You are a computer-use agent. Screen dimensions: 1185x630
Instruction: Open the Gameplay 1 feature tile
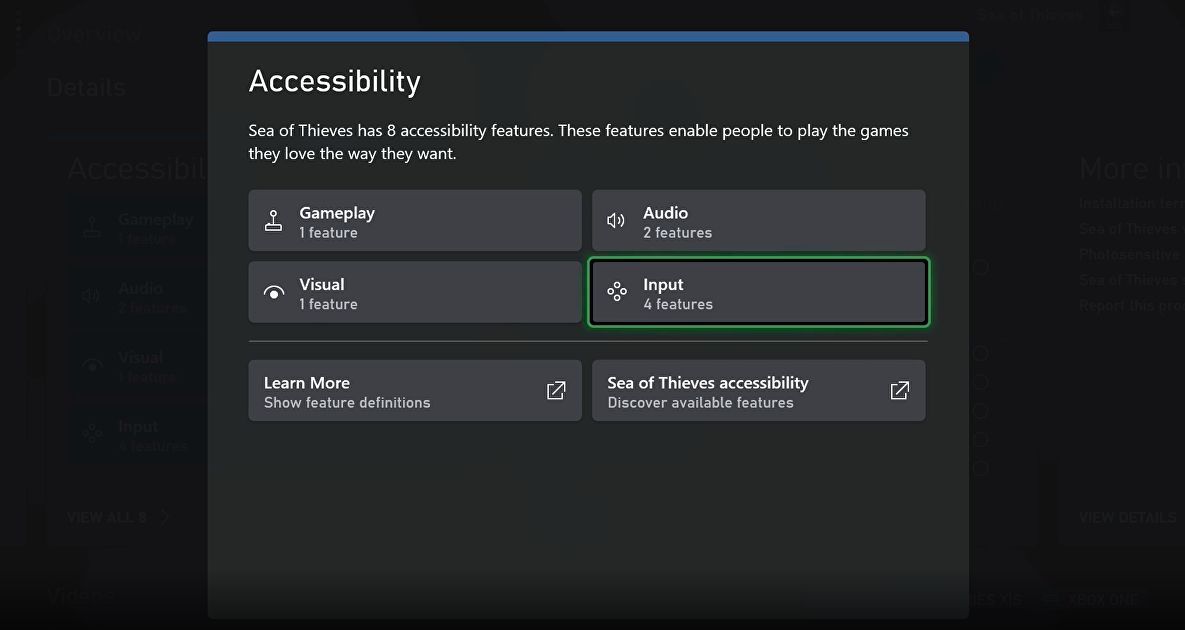coord(414,221)
